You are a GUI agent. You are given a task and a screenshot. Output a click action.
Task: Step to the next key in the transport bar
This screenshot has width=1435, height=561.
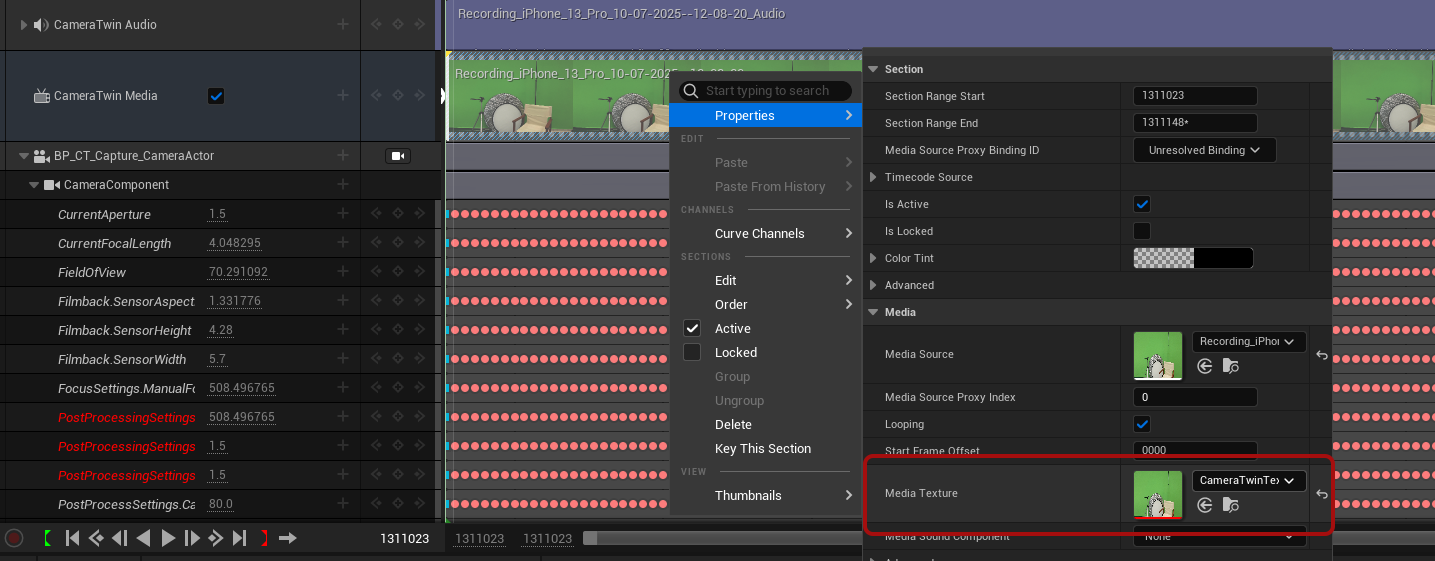[216, 538]
